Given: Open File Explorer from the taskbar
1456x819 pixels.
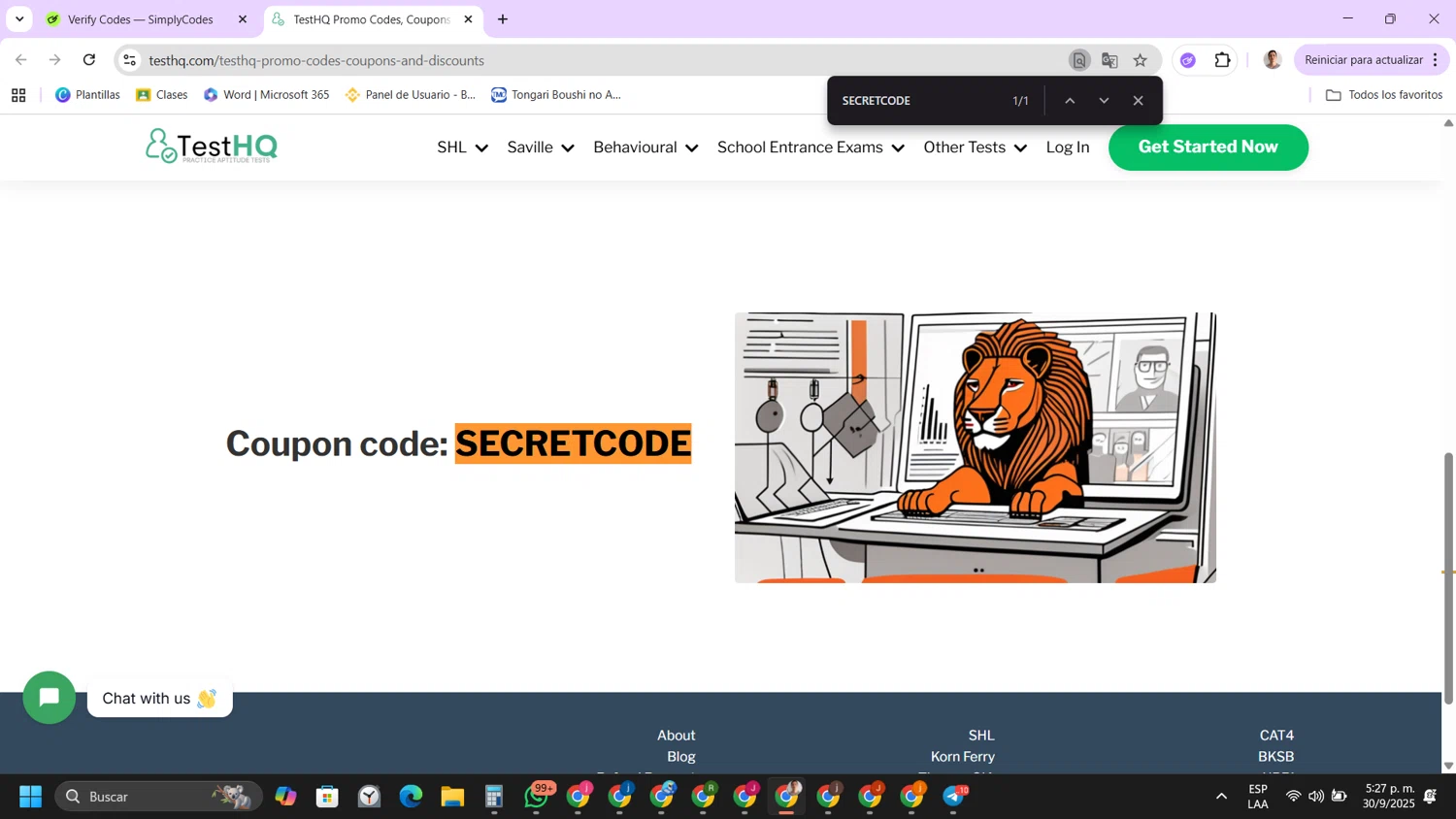Looking at the screenshot, I should point(452,797).
